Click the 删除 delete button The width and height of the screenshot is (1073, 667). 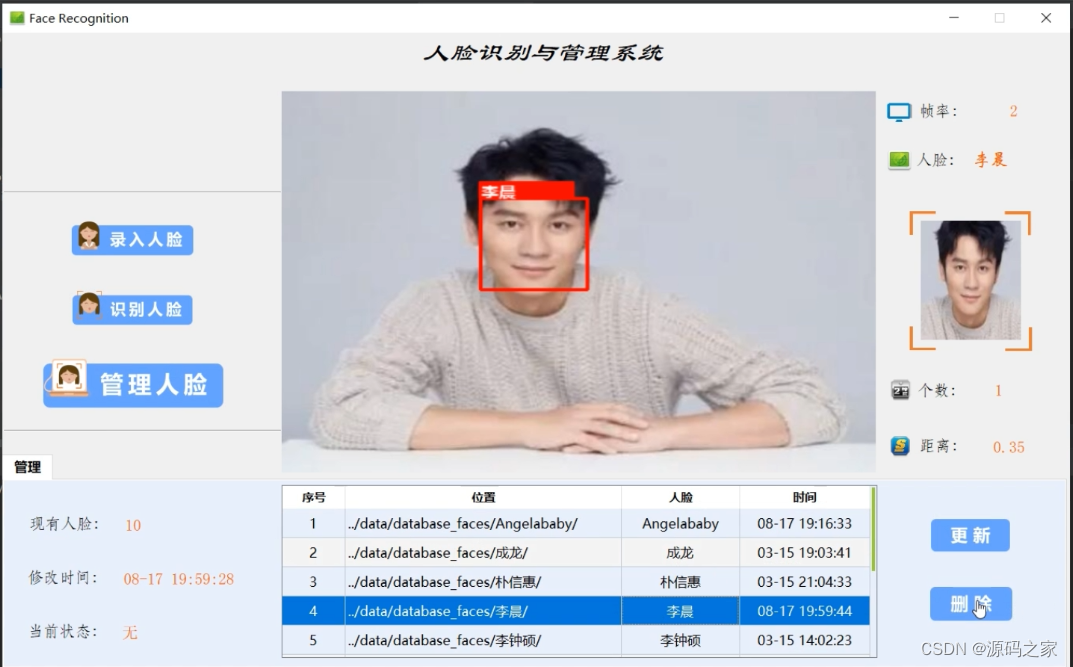click(970, 603)
